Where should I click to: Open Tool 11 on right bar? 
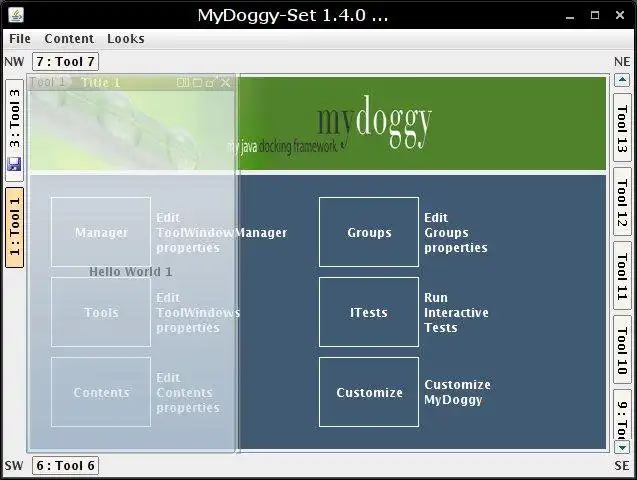coord(622,276)
